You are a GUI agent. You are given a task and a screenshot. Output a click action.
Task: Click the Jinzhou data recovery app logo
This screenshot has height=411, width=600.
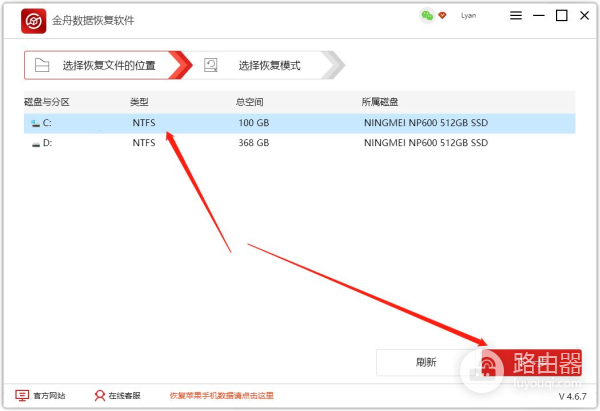pos(34,21)
